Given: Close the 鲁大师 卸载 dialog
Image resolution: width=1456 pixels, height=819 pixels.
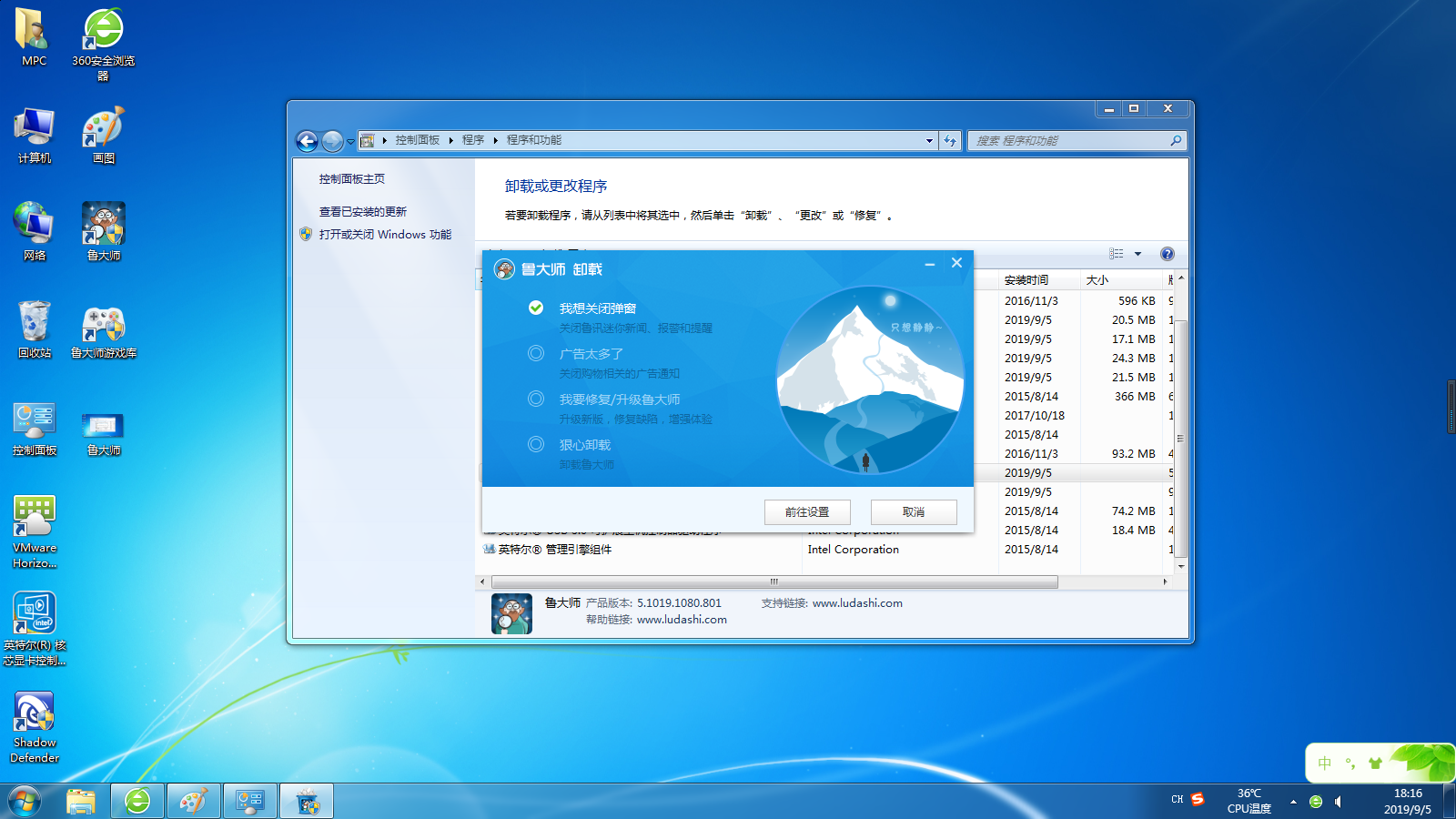Looking at the screenshot, I should (956, 263).
